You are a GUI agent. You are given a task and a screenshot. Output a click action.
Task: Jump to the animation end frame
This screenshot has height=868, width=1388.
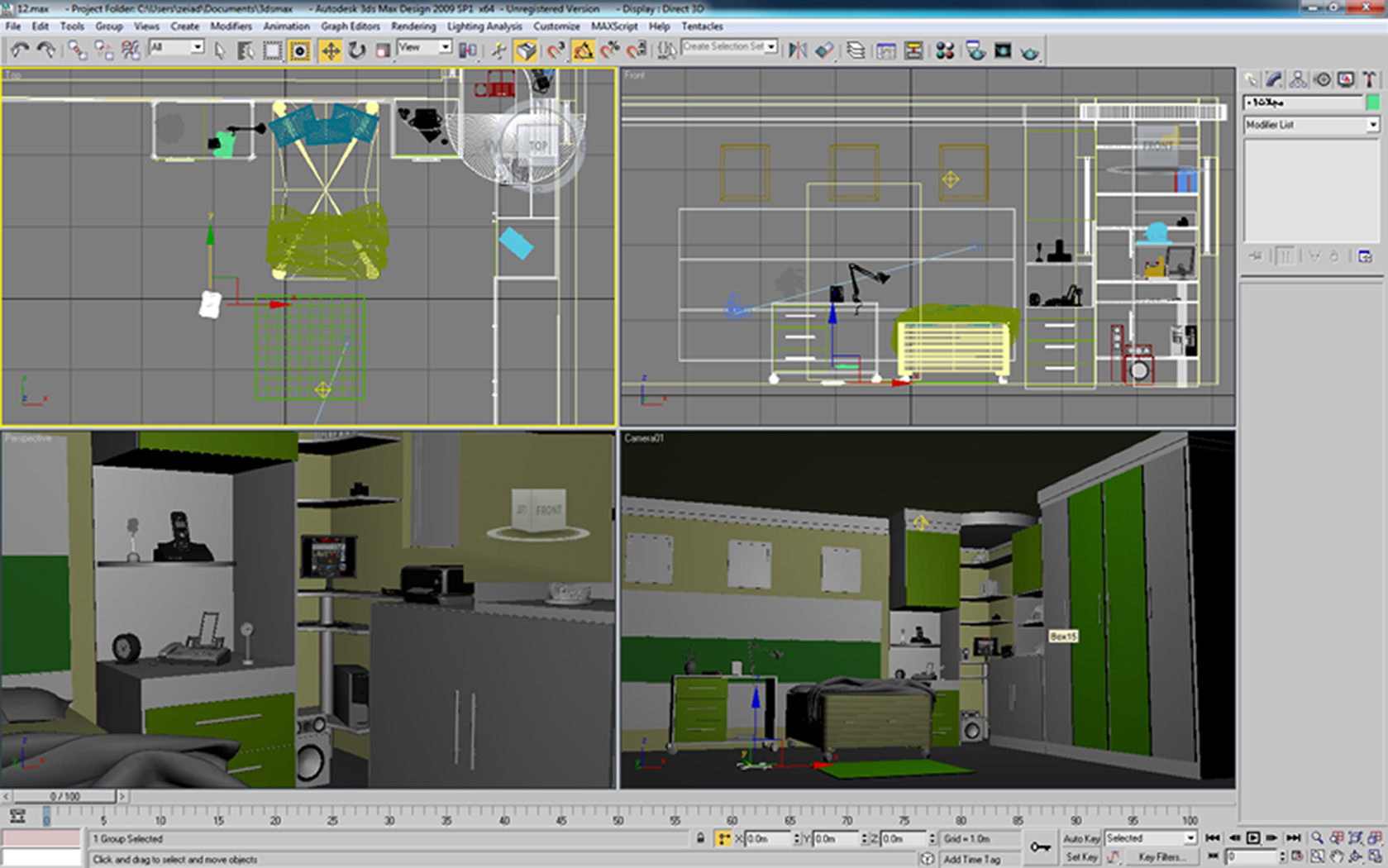tap(1294, 838)
